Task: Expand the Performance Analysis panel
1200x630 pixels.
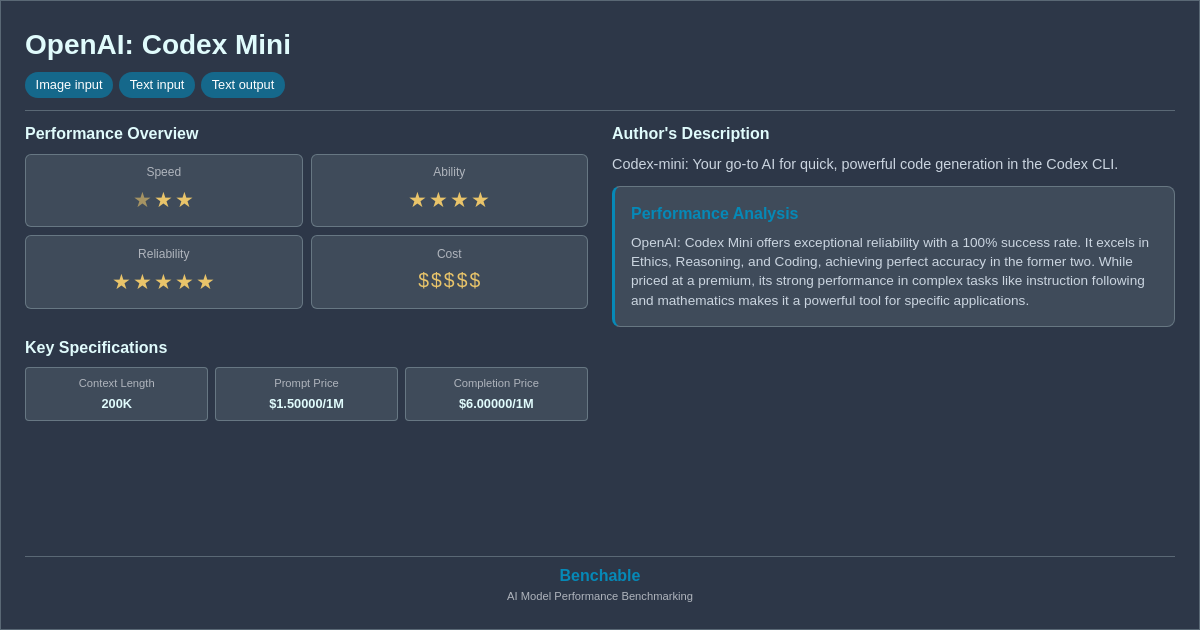Action: pyautogui.click(x=714, y=213)
